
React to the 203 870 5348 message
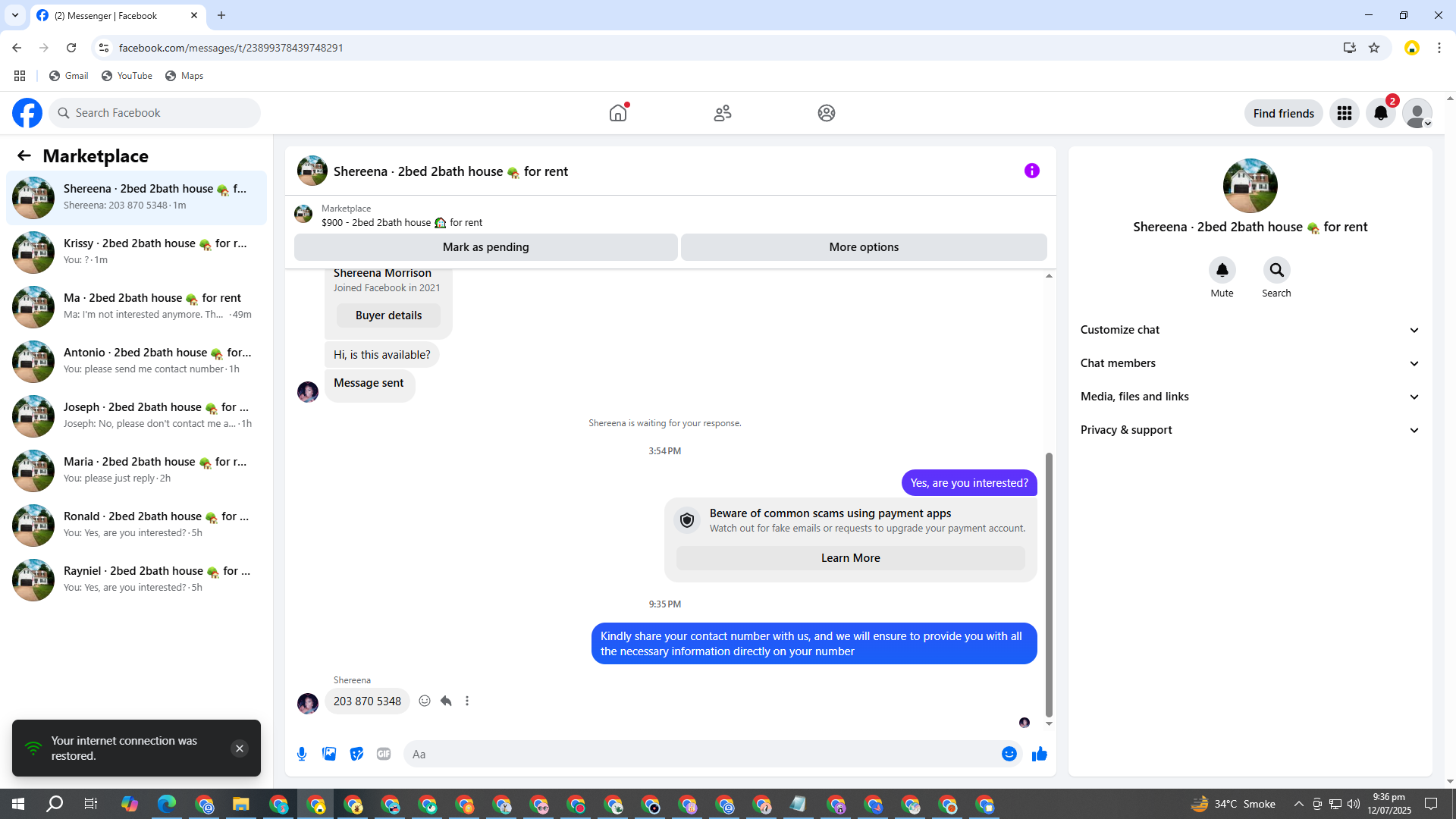coord(425,701)
